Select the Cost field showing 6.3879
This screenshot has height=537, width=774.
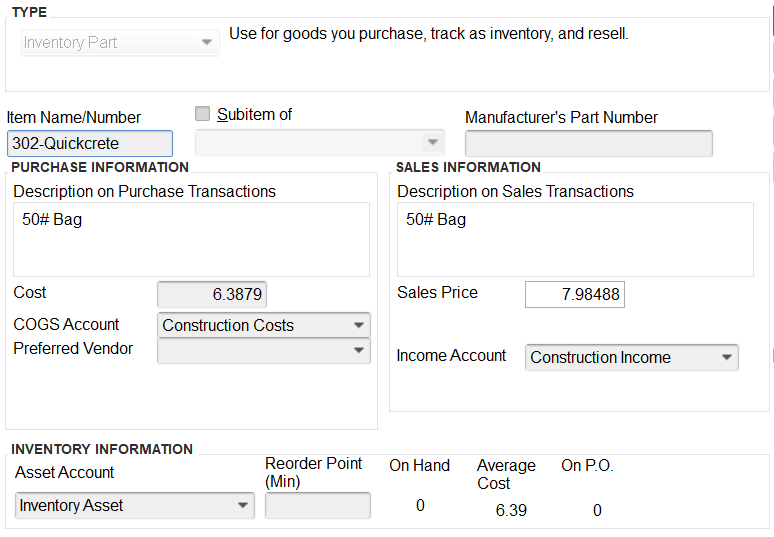[x=212, y=295]
